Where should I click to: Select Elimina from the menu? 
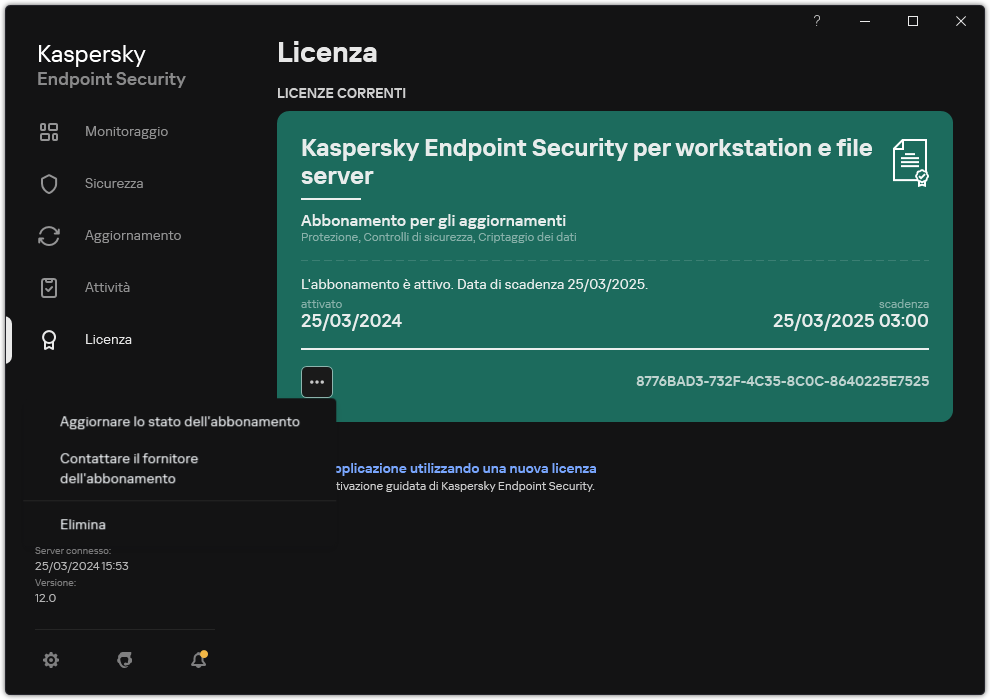[x=83, y=524]
